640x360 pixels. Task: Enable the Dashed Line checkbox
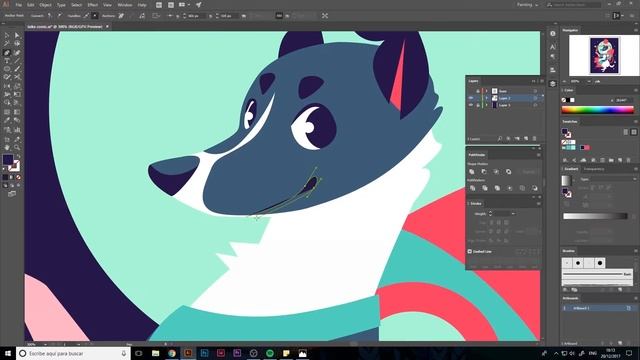pyautogui.click(x=470, y=251)
